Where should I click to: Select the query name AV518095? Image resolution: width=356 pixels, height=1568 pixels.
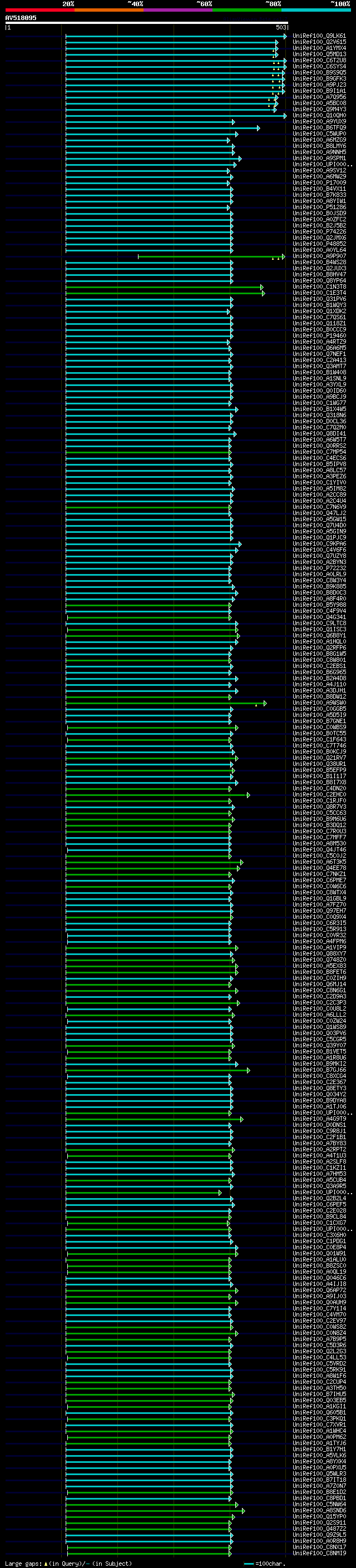[x=21, y=18]
